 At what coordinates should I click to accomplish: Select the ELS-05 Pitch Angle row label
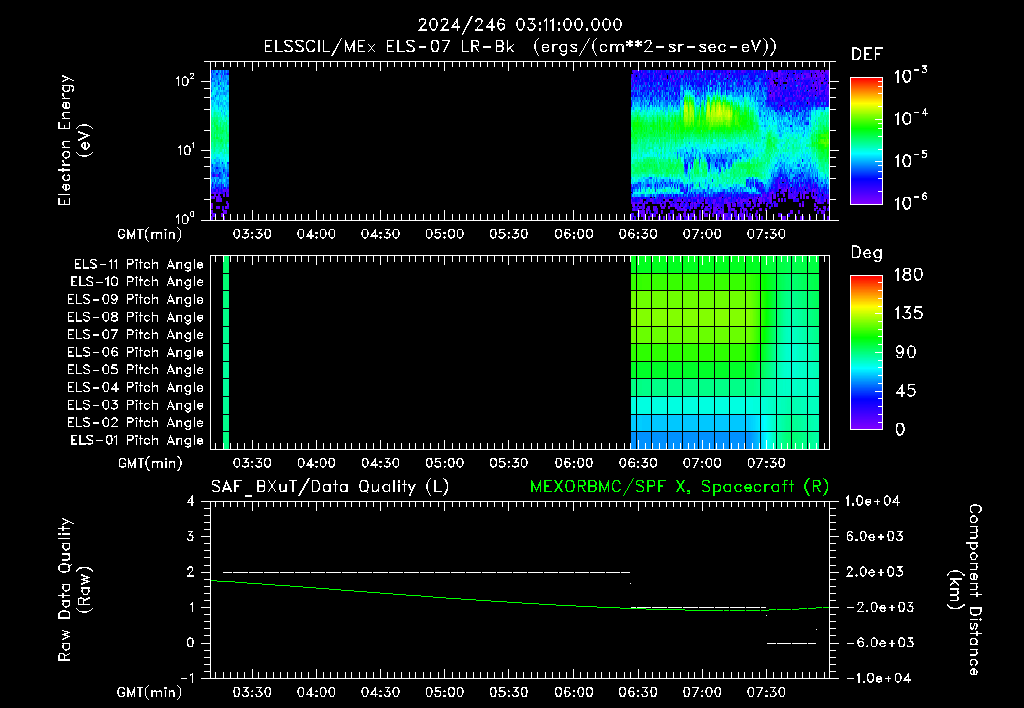click(x=135, y=370)
